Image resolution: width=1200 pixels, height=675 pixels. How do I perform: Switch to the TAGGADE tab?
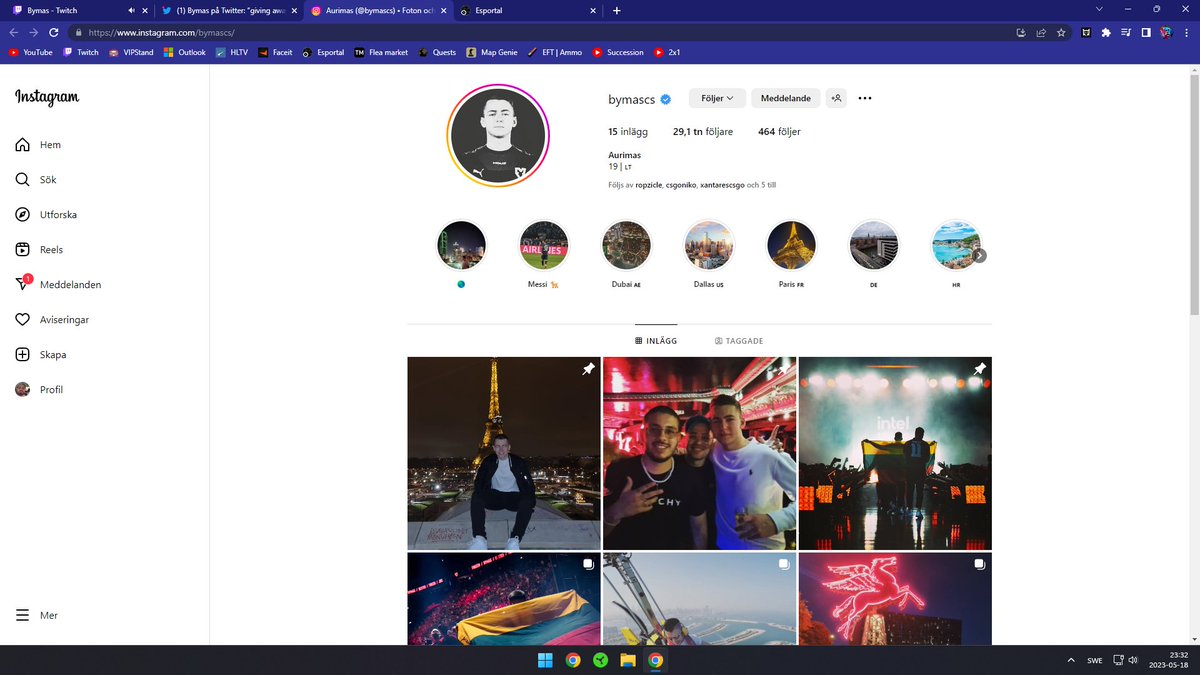[x=739, y=341]
